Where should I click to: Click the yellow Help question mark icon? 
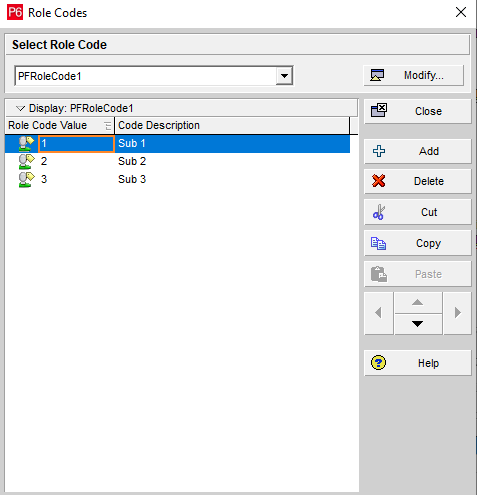[378, 363]
